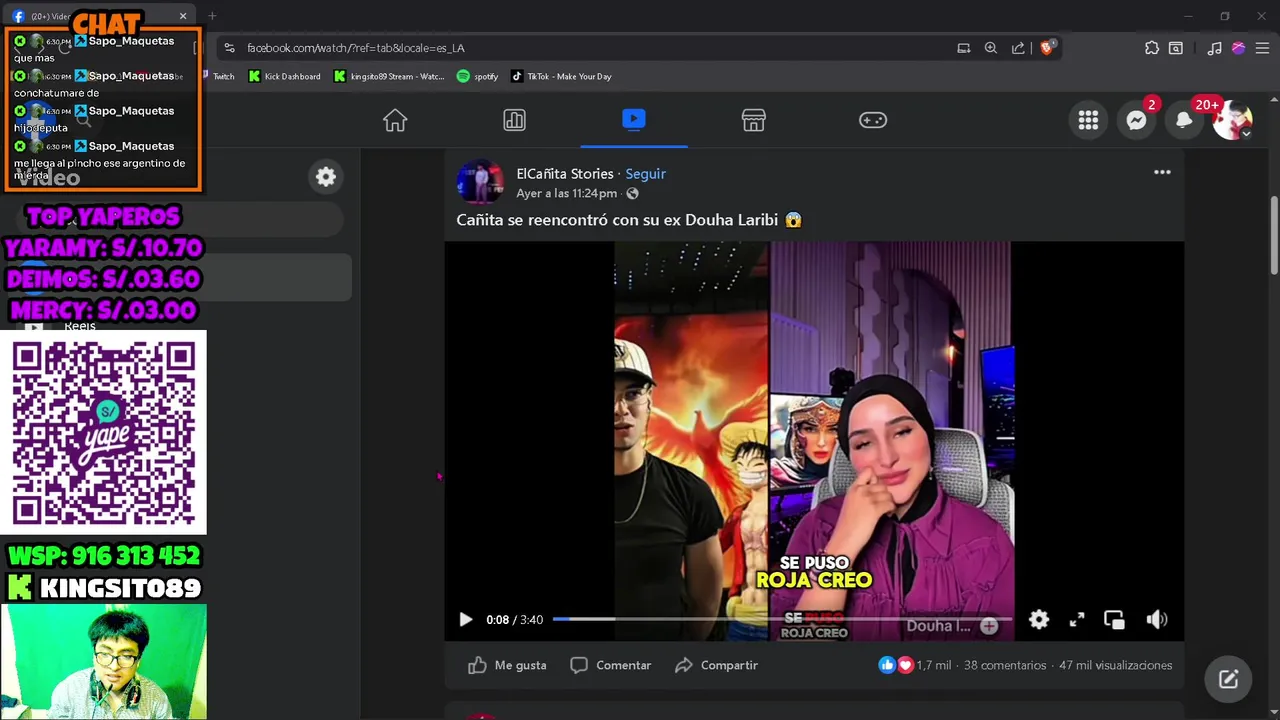Click the browser address bar URL
The image size is (1280, 720).
pyautogui.click(x=355, y=48)
